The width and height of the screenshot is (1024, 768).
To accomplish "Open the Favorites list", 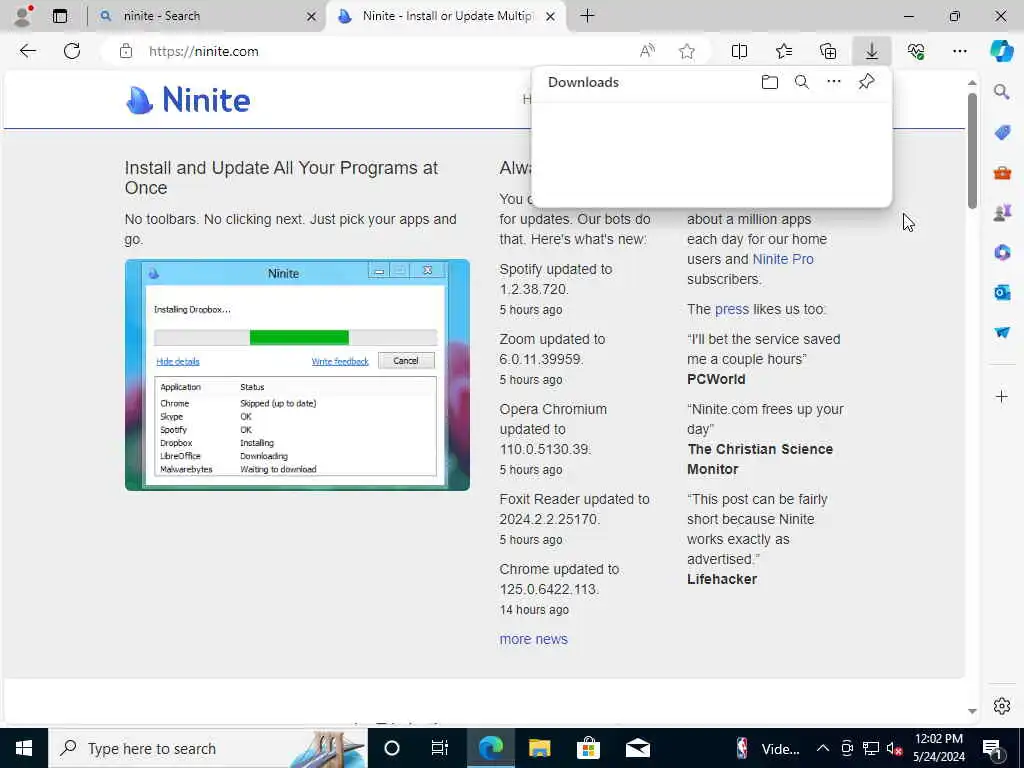I will tap(784, 51).
